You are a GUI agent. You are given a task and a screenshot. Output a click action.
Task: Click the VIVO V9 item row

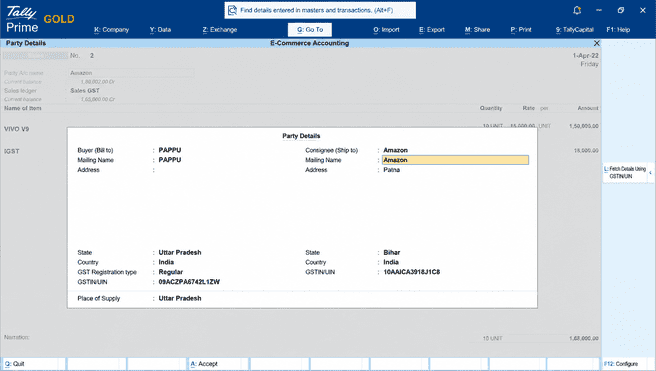[x=17, y=129]
